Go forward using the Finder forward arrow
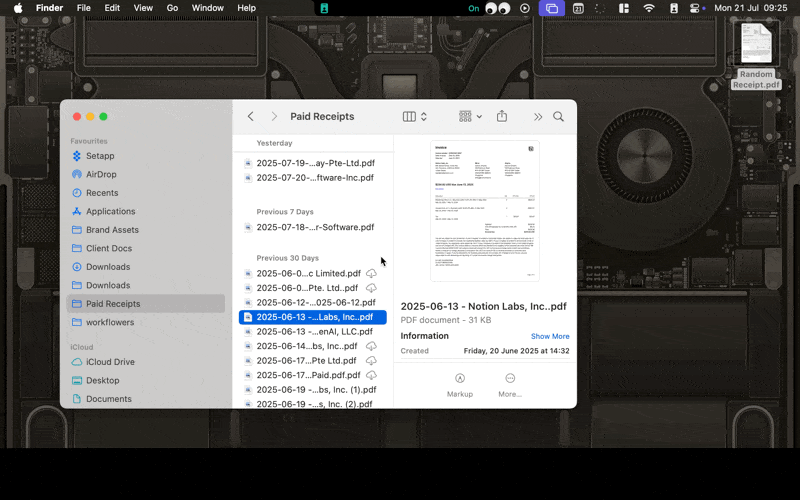The width and height of the screenshot is (800, 500). point(274,116)
